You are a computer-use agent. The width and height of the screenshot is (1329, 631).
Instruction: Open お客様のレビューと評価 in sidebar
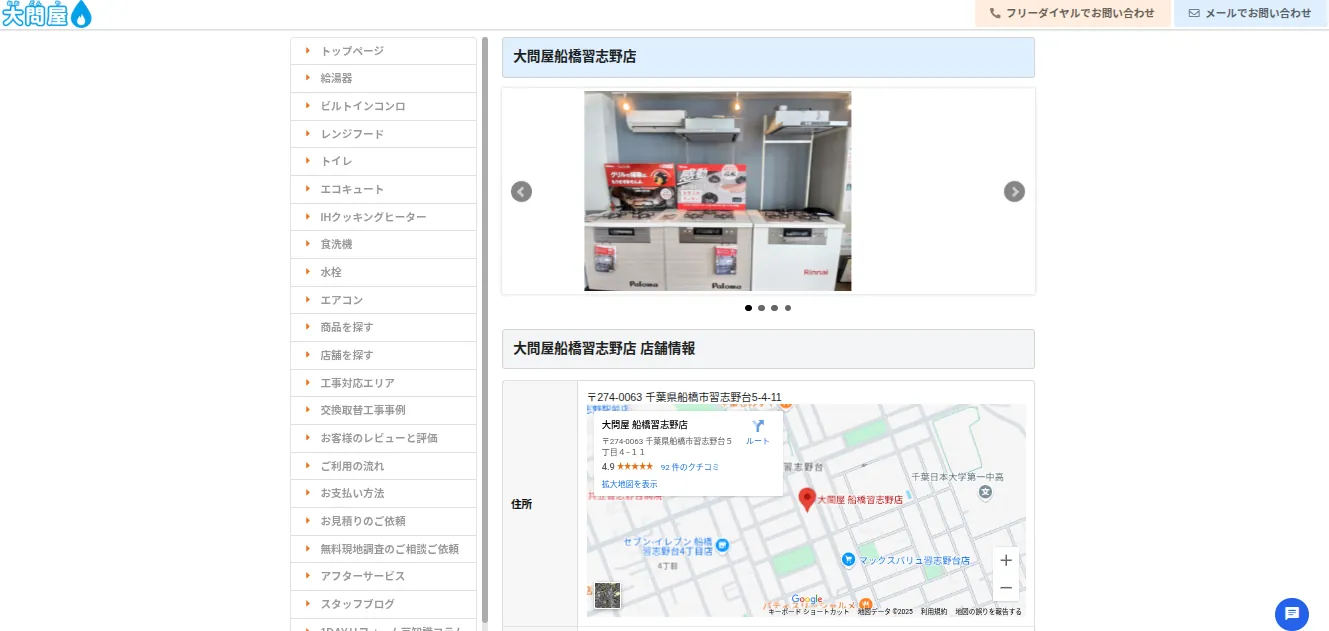383,438
